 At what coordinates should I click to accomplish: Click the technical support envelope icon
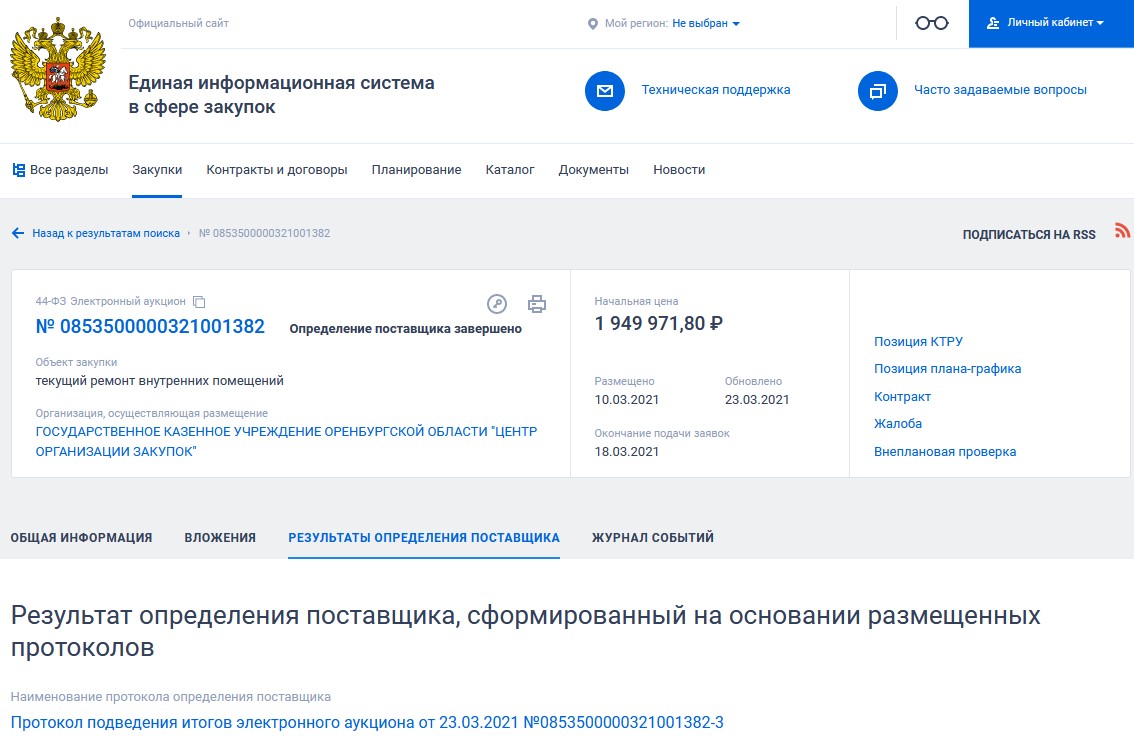(x=605, y=90)
